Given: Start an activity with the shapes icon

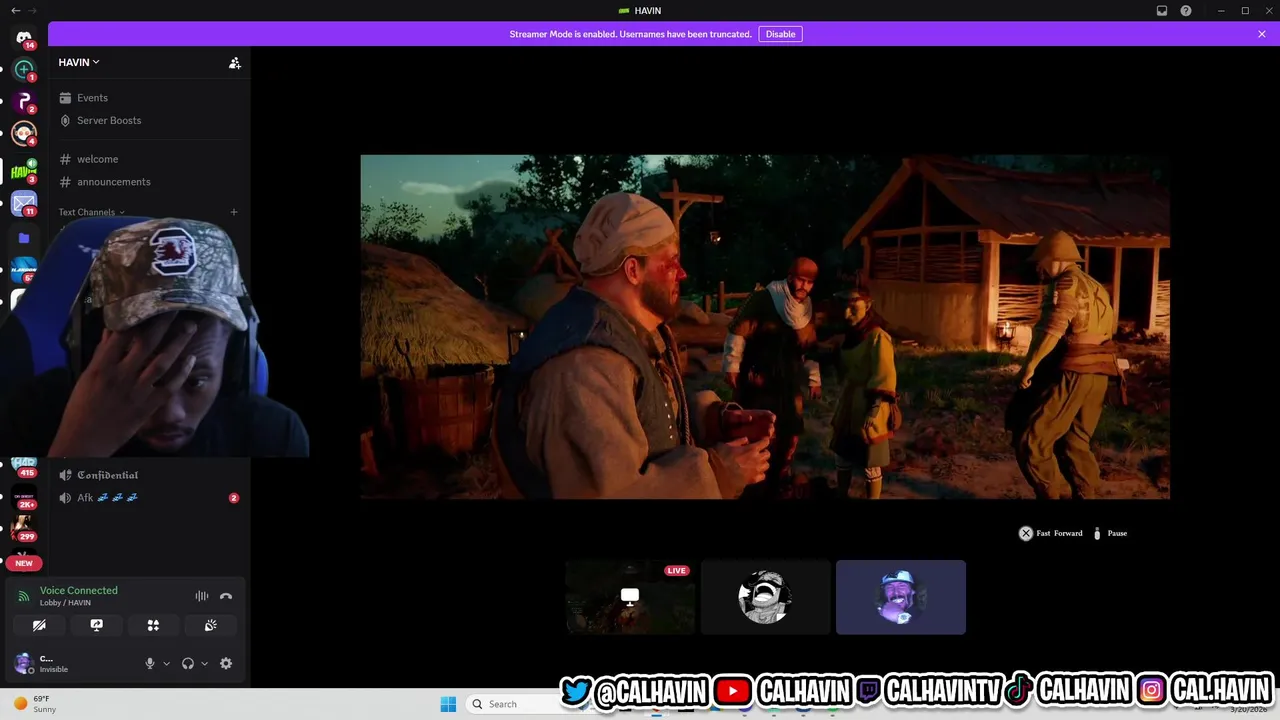Looking at the screenshot, I should click(x=153, y=625).
